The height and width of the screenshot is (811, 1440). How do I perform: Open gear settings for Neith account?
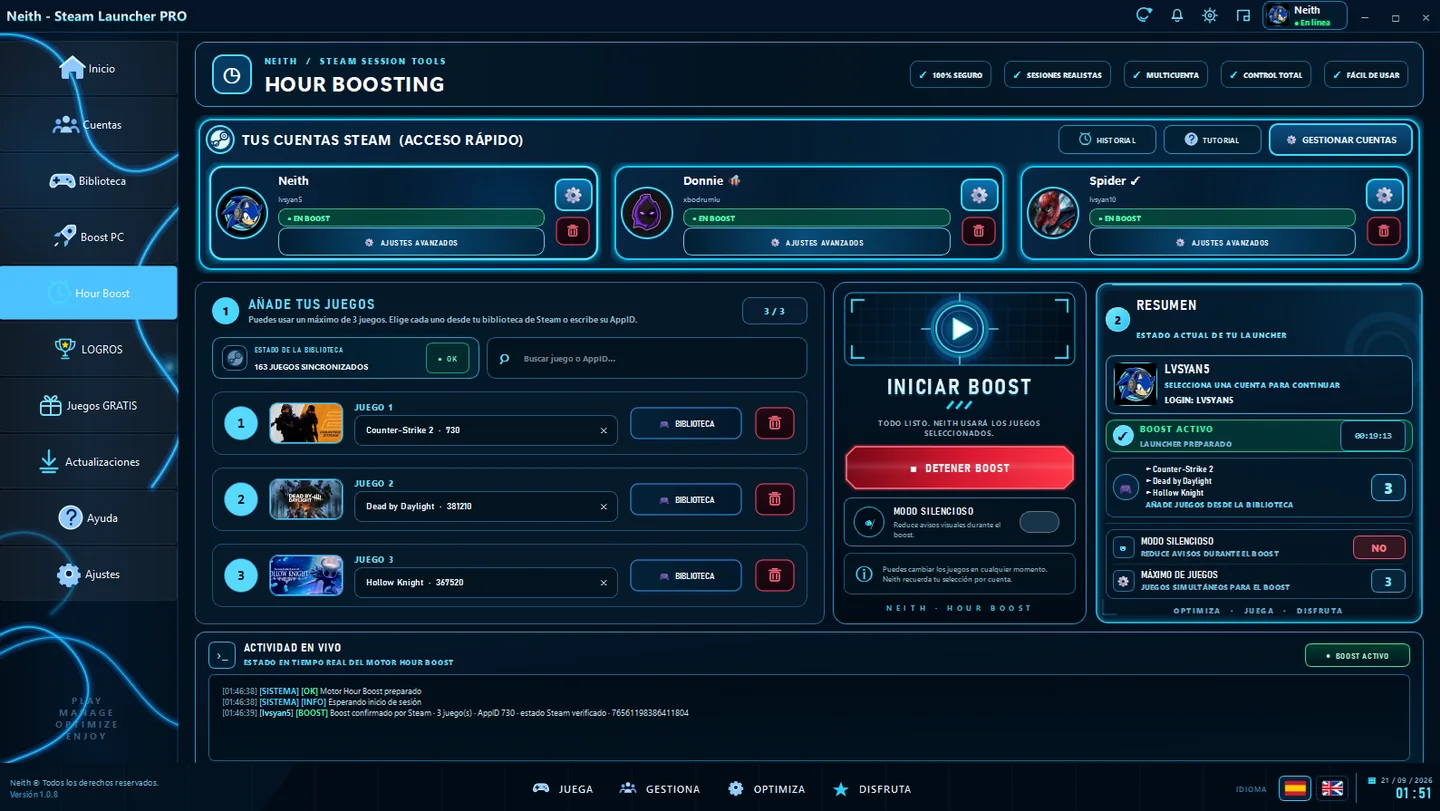point(573,195)
